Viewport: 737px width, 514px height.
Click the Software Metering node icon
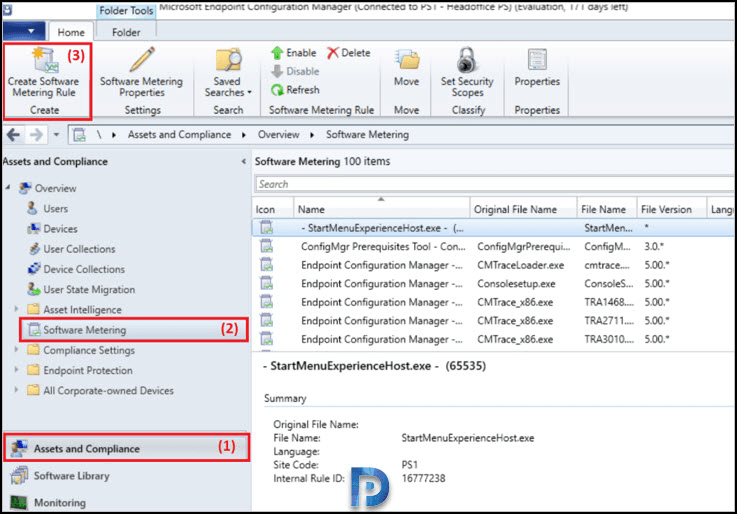tap(34, 329)
